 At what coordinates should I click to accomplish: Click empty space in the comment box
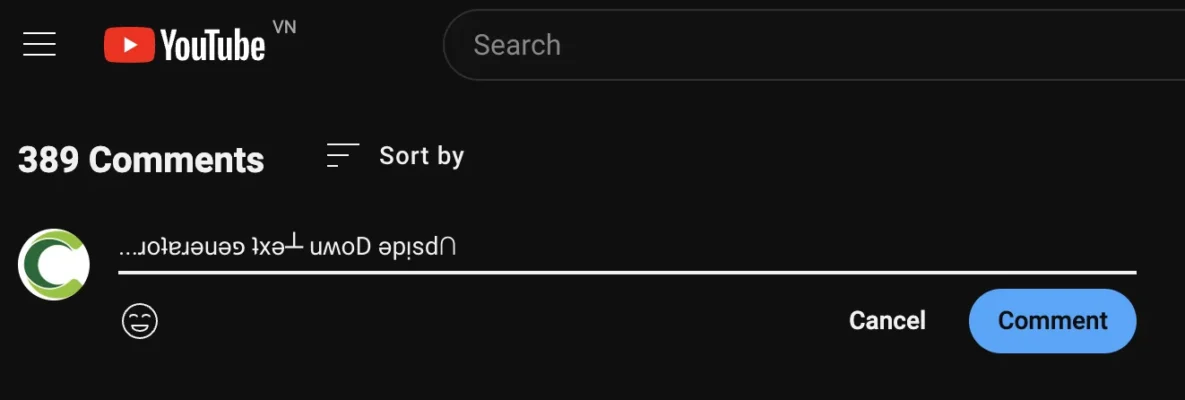(x=800, y=246)
